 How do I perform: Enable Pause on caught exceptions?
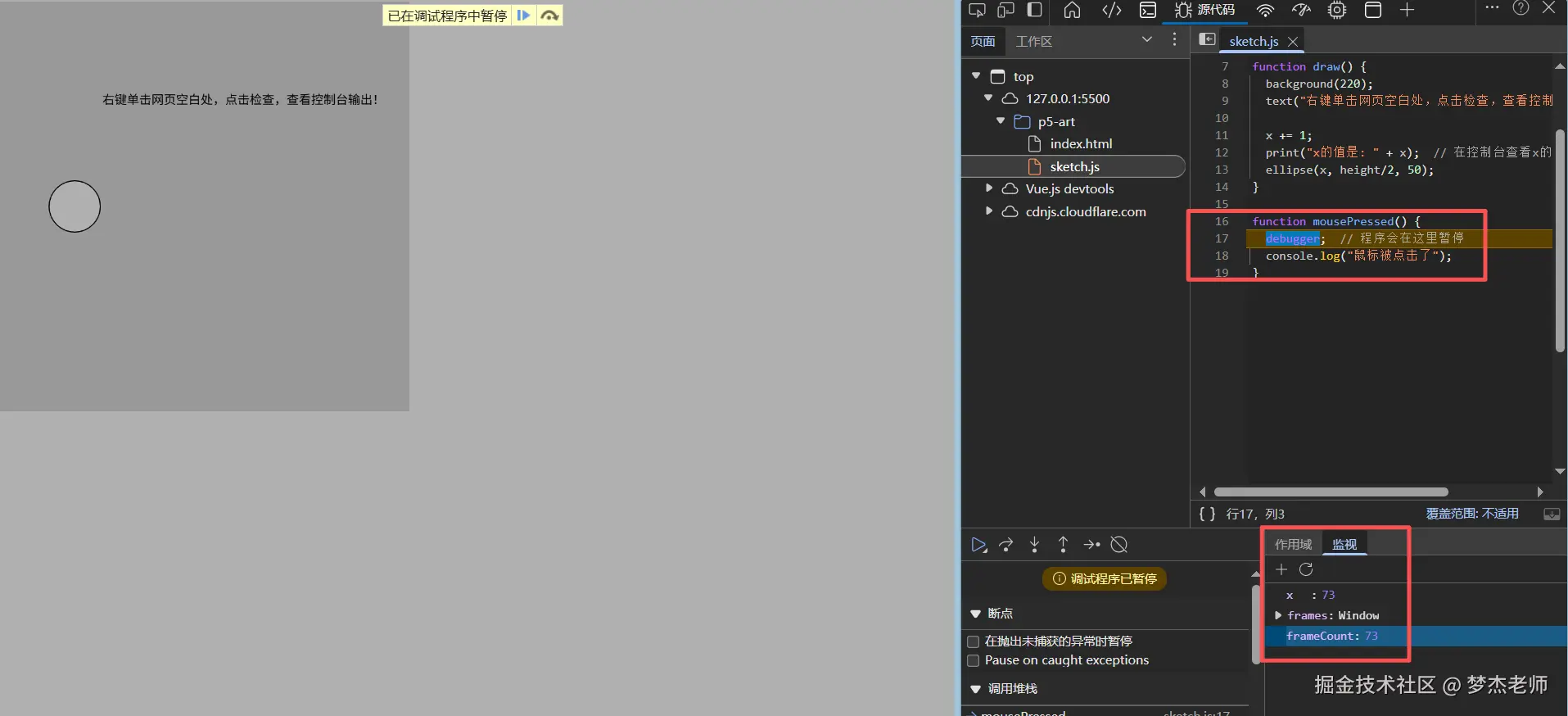tap(974, 660)
